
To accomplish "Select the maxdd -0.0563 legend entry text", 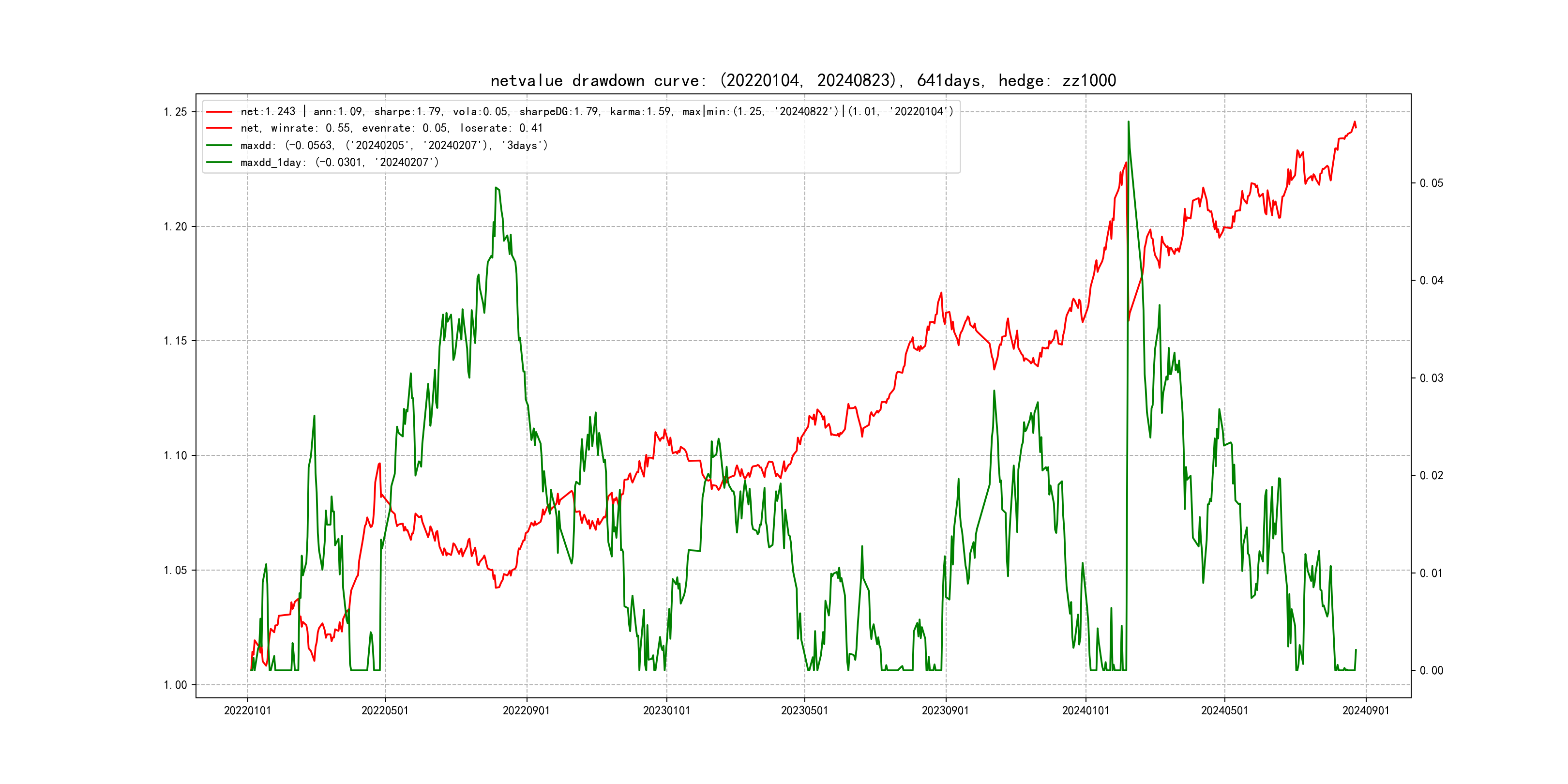I will [394, 146].
